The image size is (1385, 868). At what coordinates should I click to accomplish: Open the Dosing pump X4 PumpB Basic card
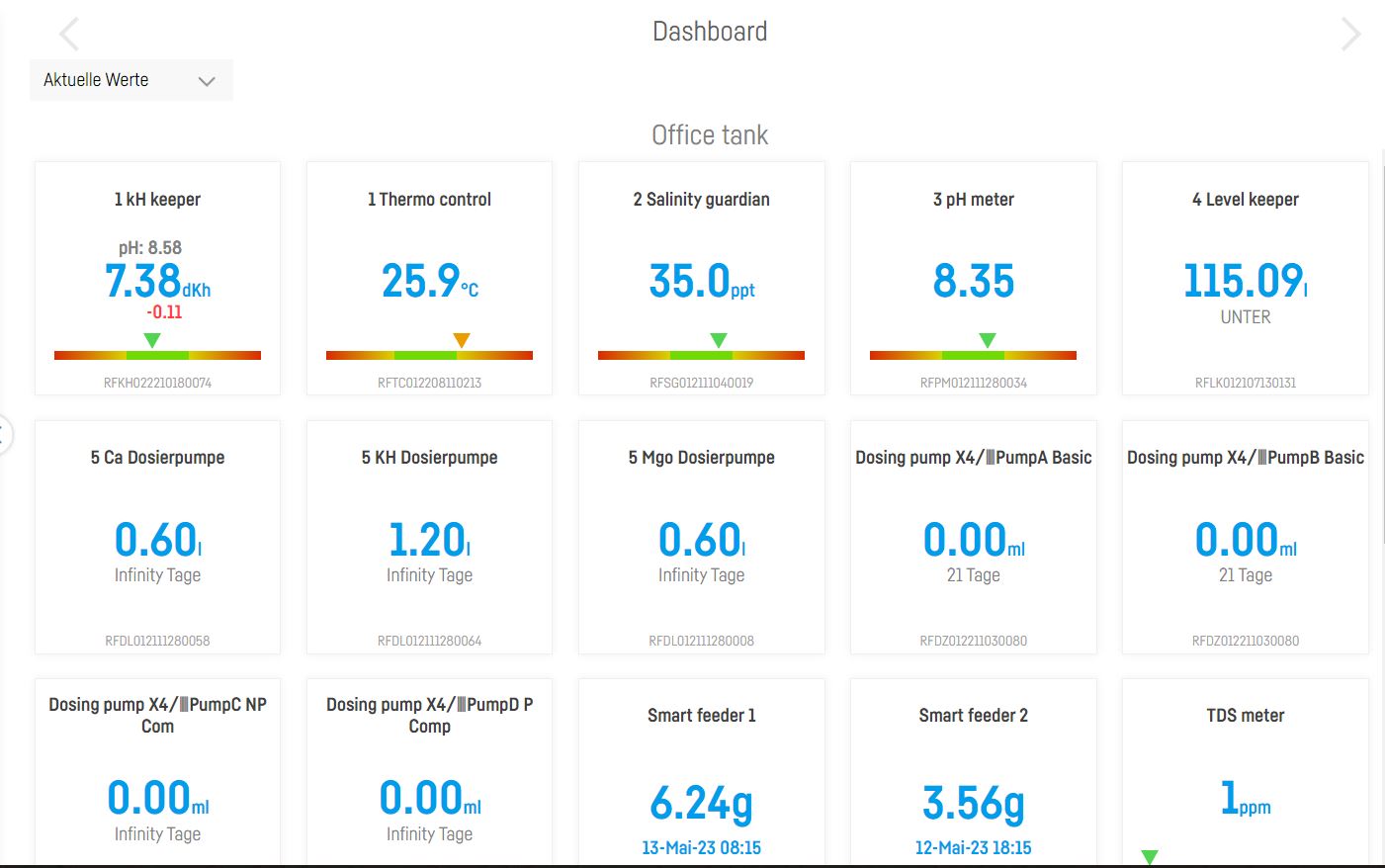[x=1245, y=537]
